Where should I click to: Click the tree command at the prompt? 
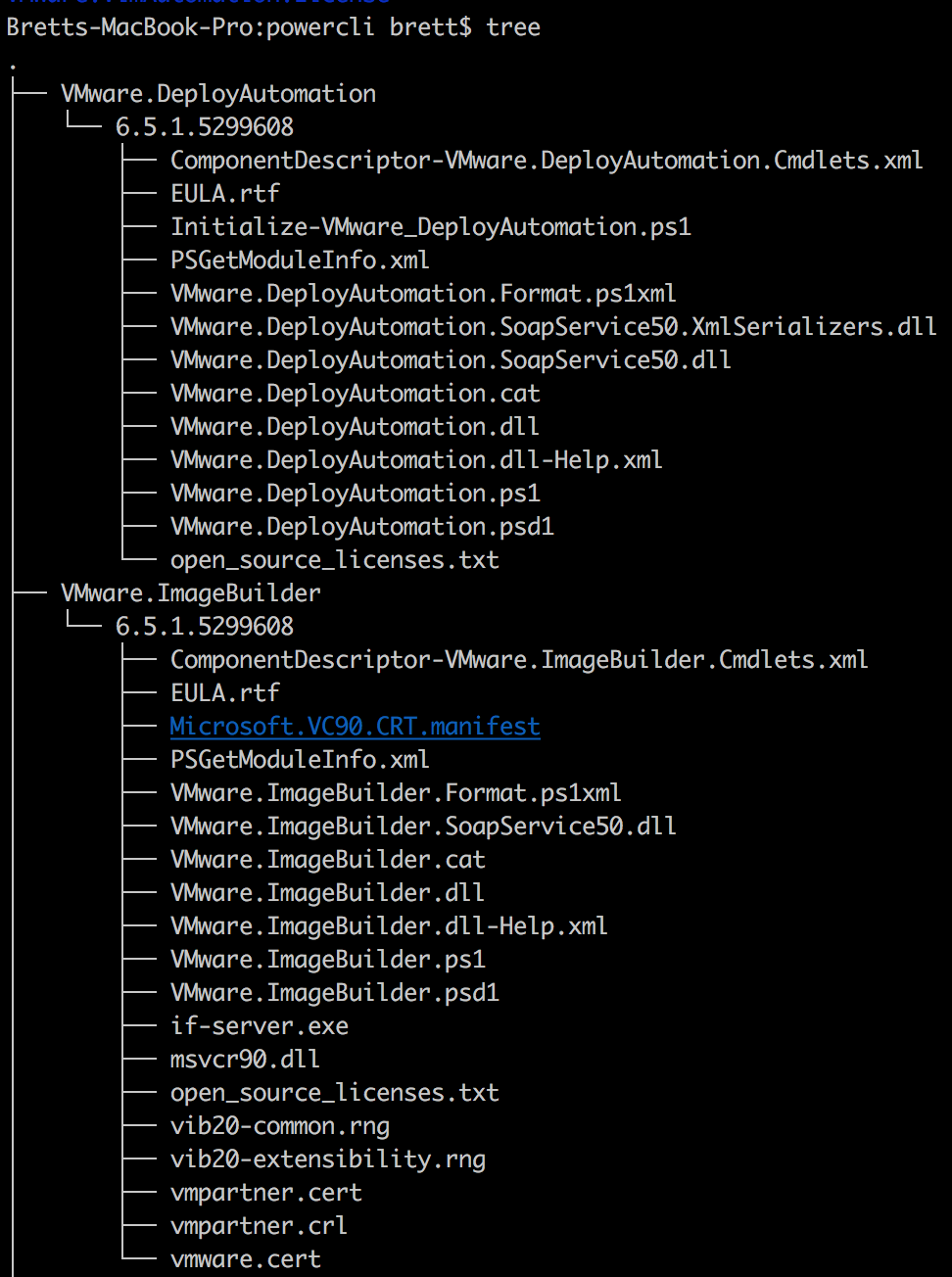[513, 27]
